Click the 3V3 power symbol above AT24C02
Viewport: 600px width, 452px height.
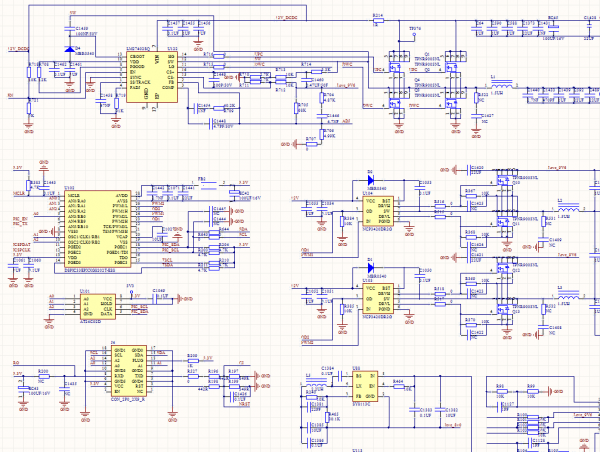(x=130, y=286)
